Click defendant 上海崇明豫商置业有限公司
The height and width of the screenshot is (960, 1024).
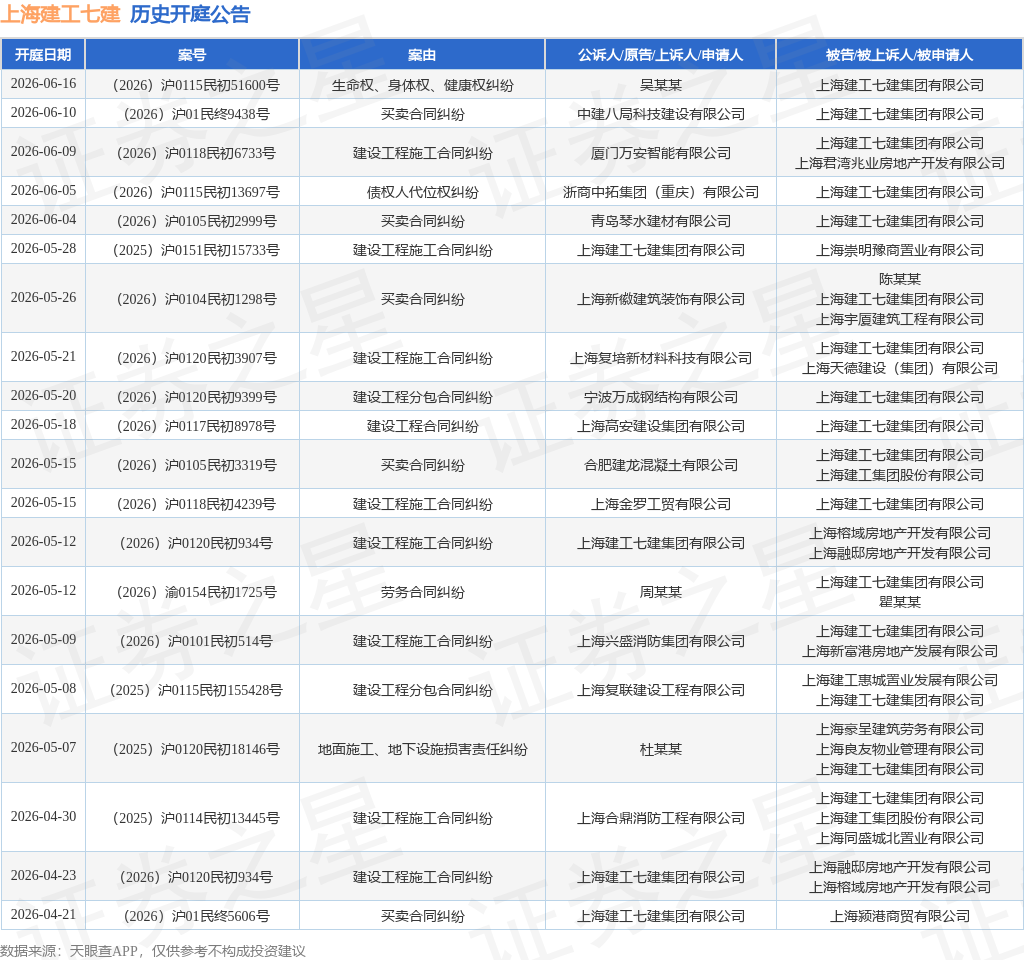click(900, 251)
